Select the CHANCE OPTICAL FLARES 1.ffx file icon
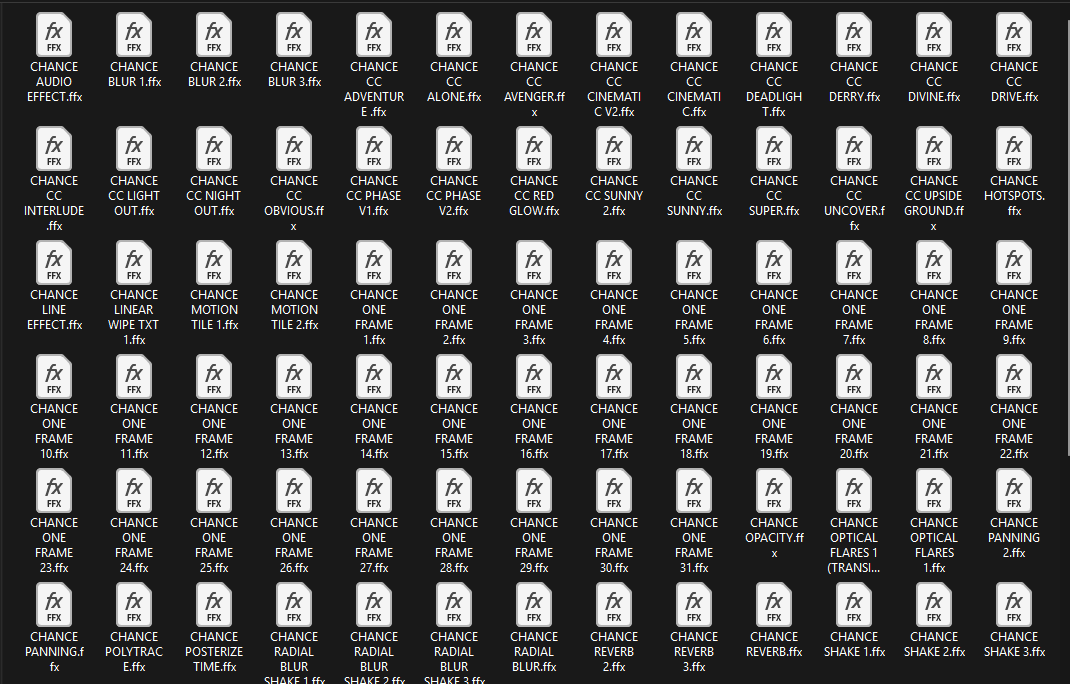 click(x=934, y=490)
